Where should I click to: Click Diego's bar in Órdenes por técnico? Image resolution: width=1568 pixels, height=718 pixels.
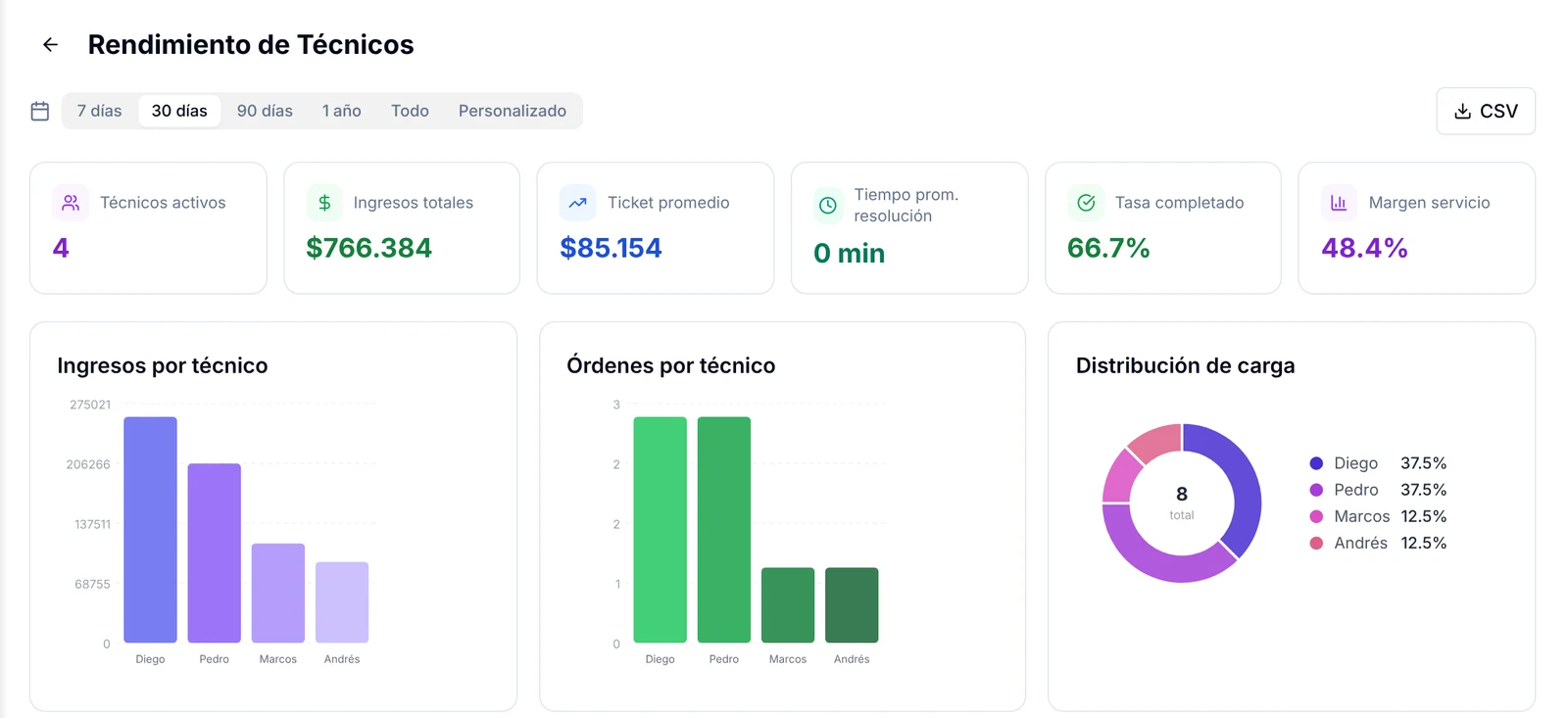pyautogui.click(x=661, y=530)
